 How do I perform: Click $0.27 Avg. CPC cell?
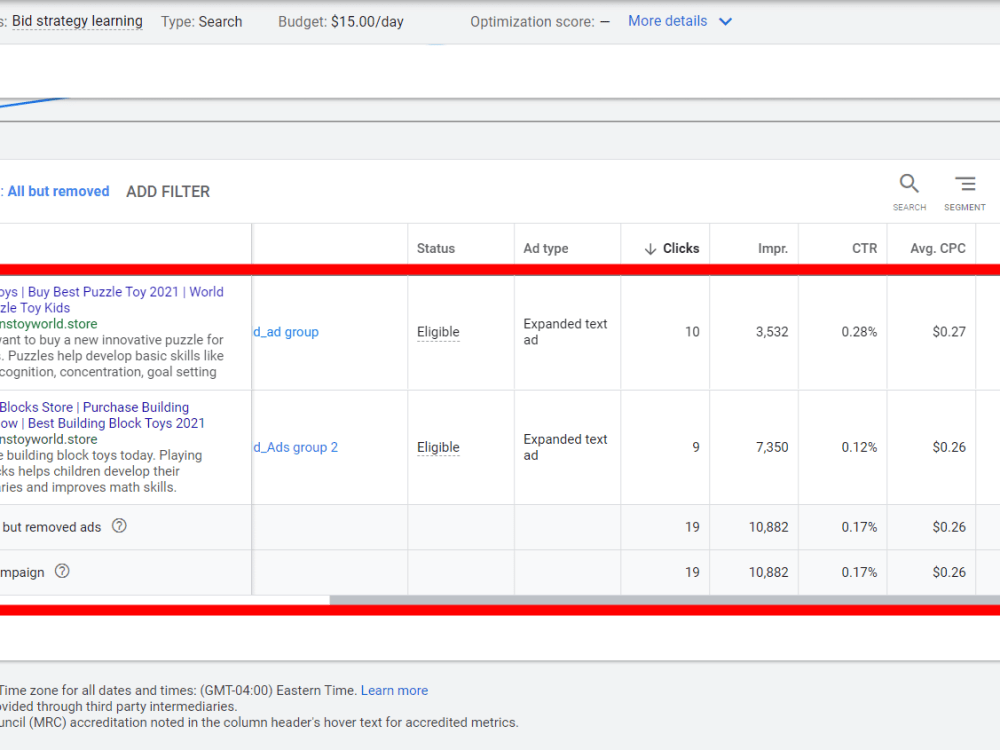[x=948, y=332]
